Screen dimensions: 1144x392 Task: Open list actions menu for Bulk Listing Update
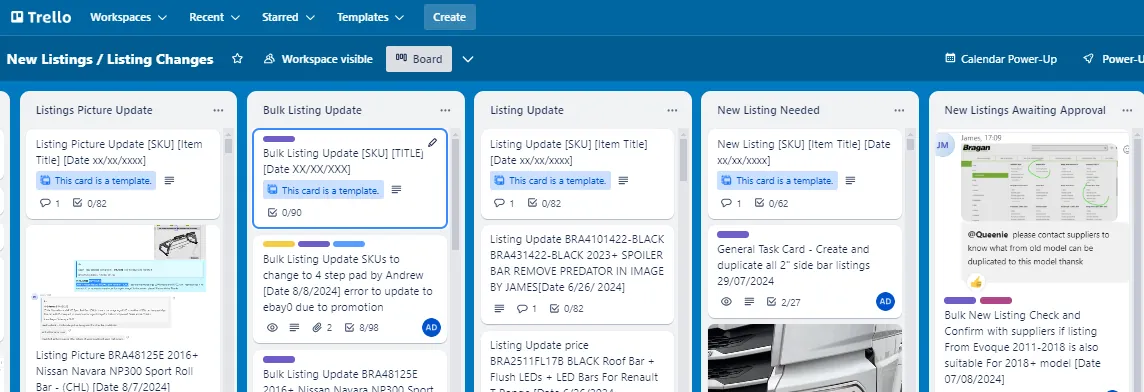[x=445, y=110]
